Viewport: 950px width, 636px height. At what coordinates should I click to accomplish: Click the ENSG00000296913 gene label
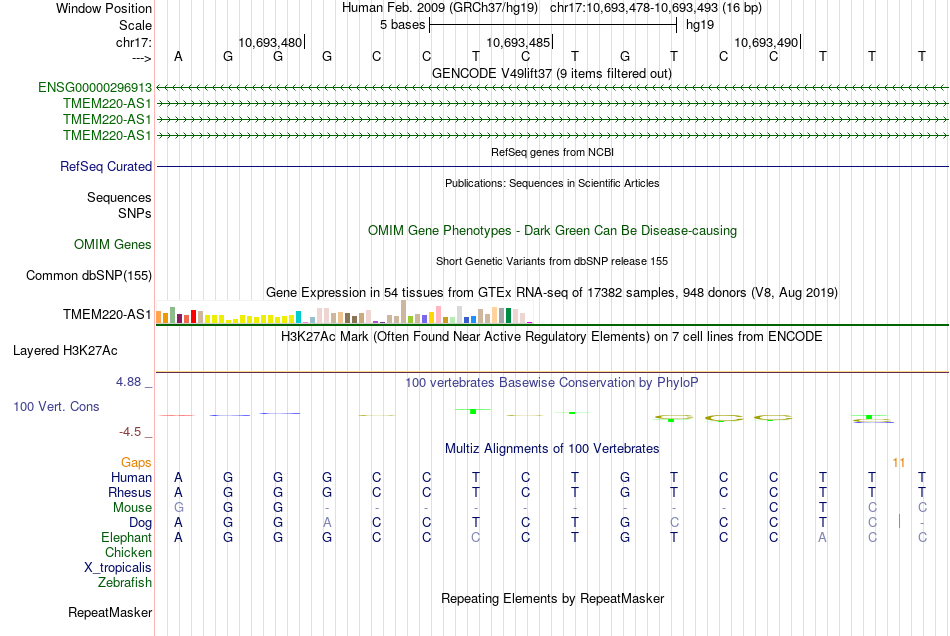point(95,88)
